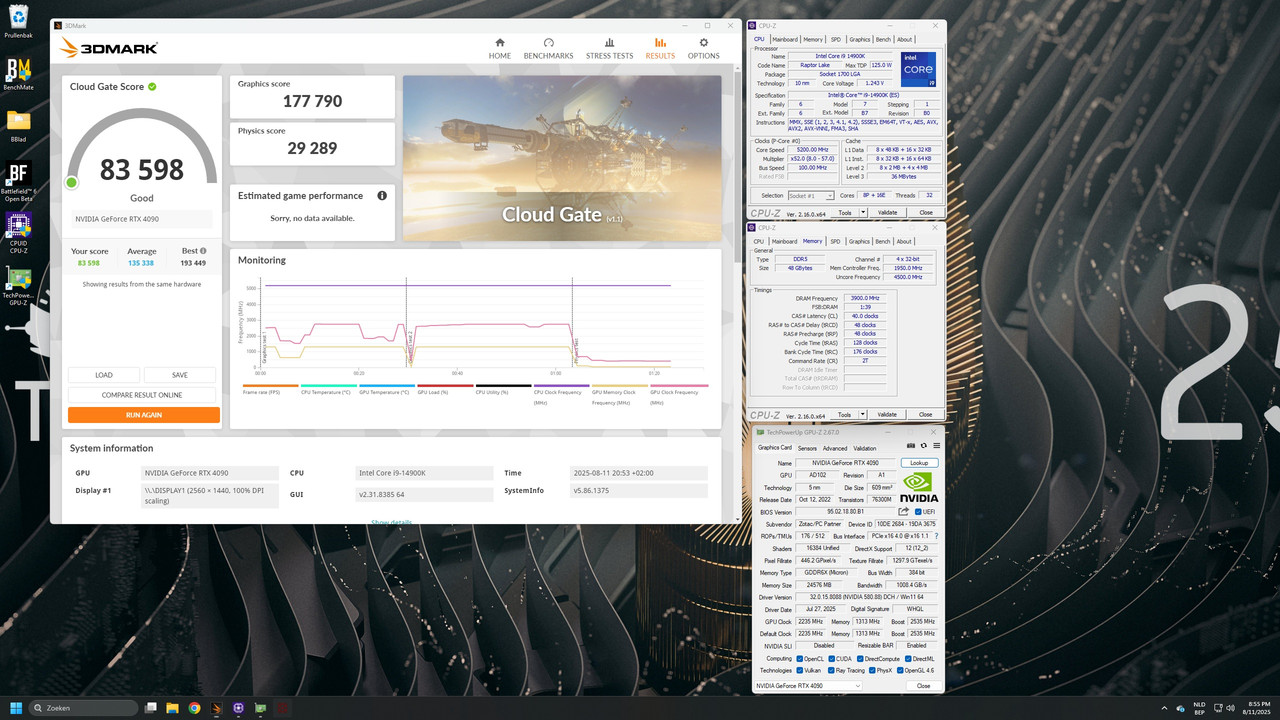Toggle the OpenCL checkbox in GPU-Z
The height and width of the screenshot is (720, 1280).
(799, 659)
